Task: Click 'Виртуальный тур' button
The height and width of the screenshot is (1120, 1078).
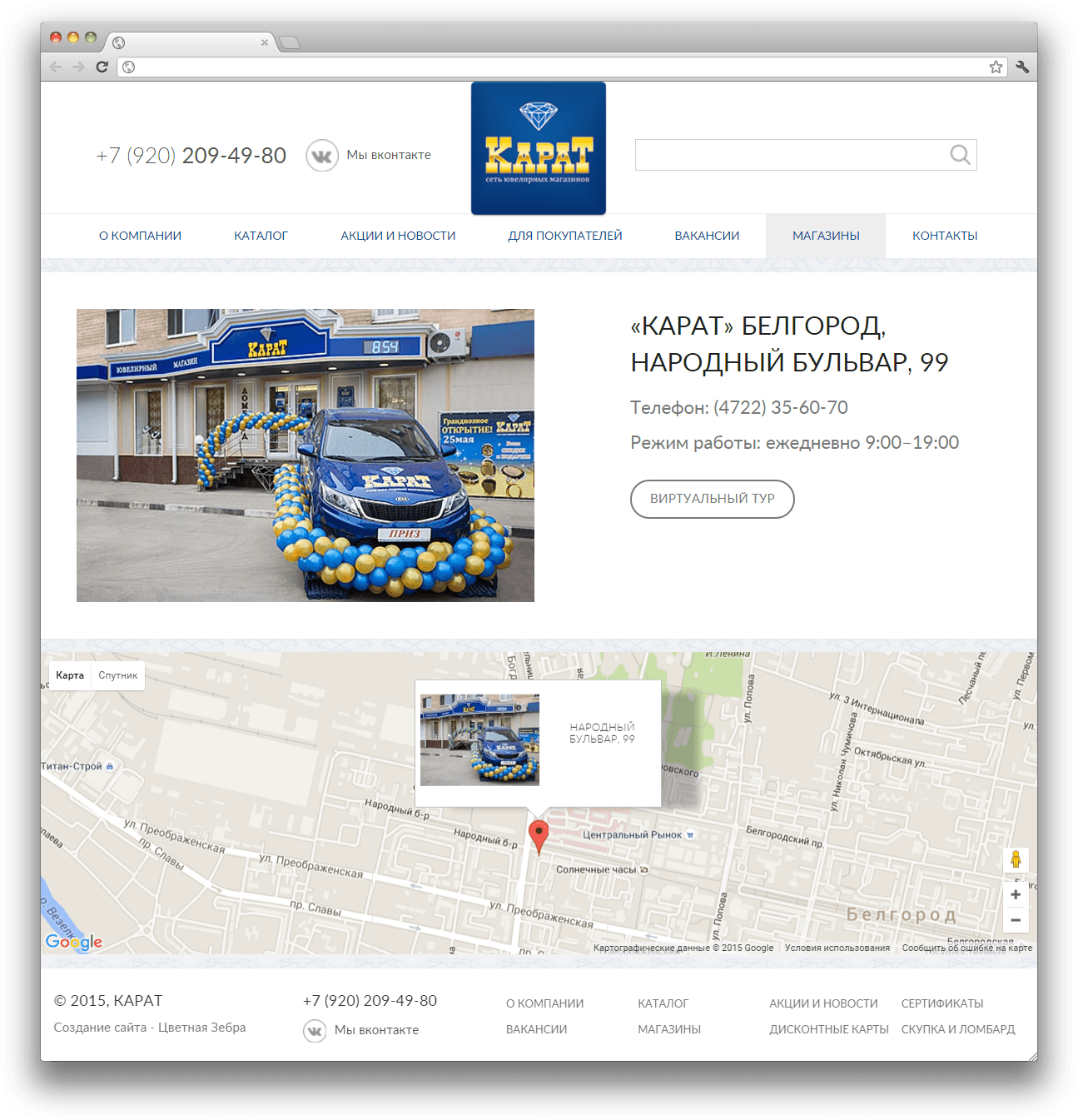Action: [713, 499]
